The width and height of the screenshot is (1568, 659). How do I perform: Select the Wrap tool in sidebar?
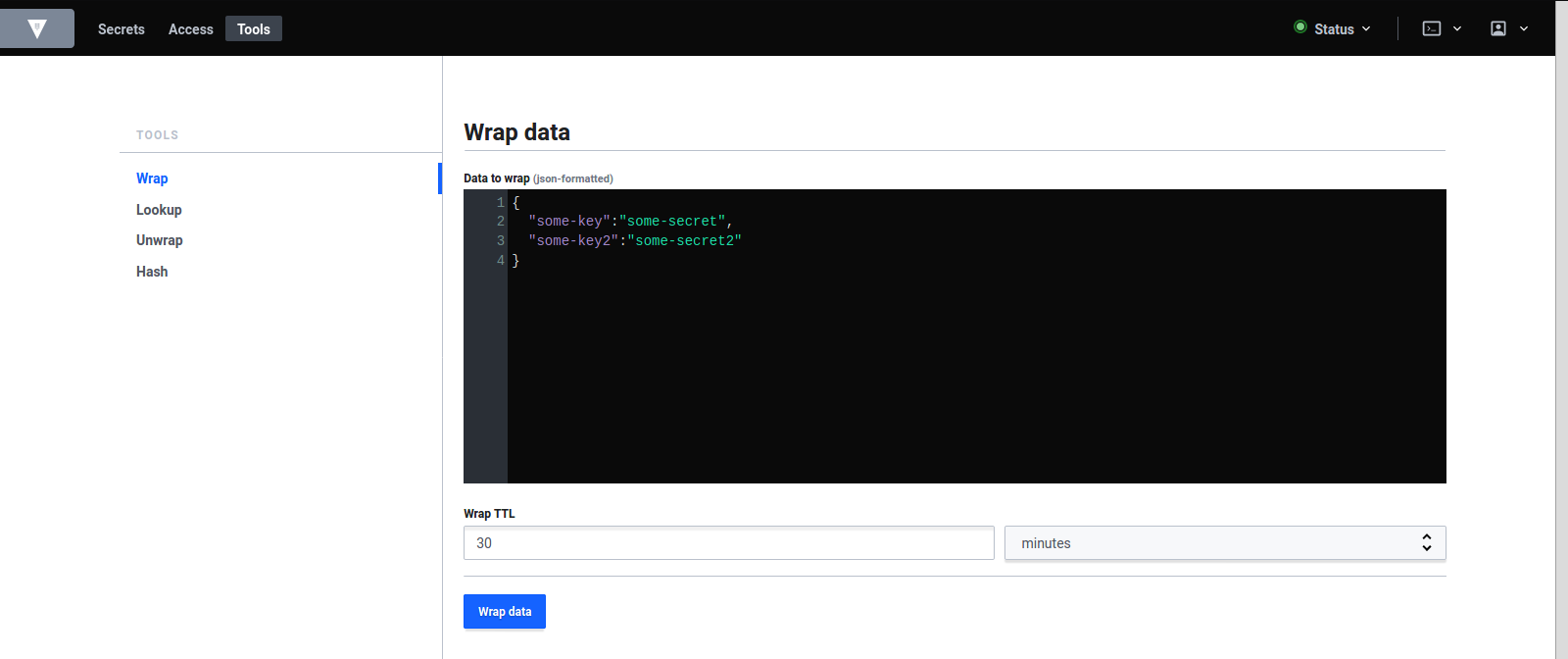coord(152,178)
